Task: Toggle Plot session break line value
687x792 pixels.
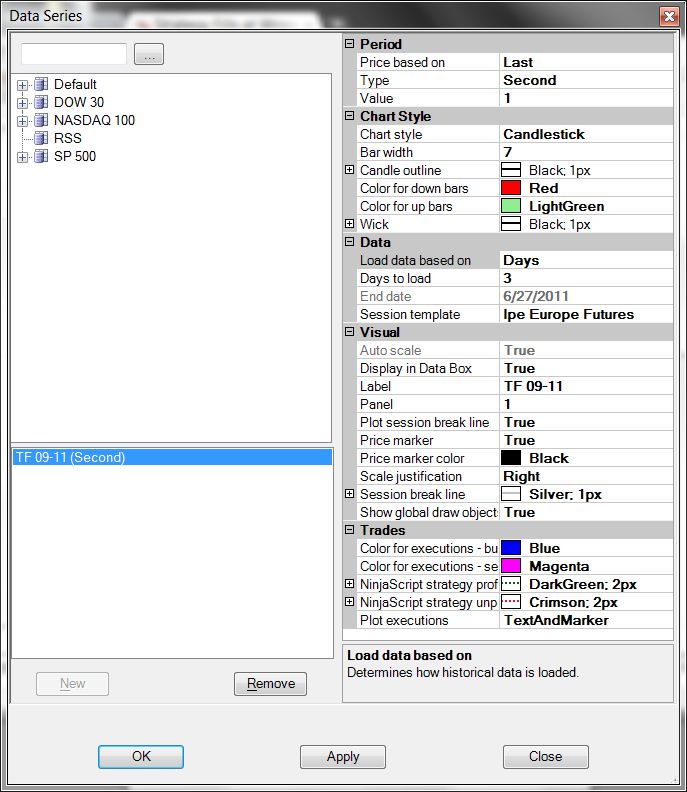Action: tap(586, 422)
